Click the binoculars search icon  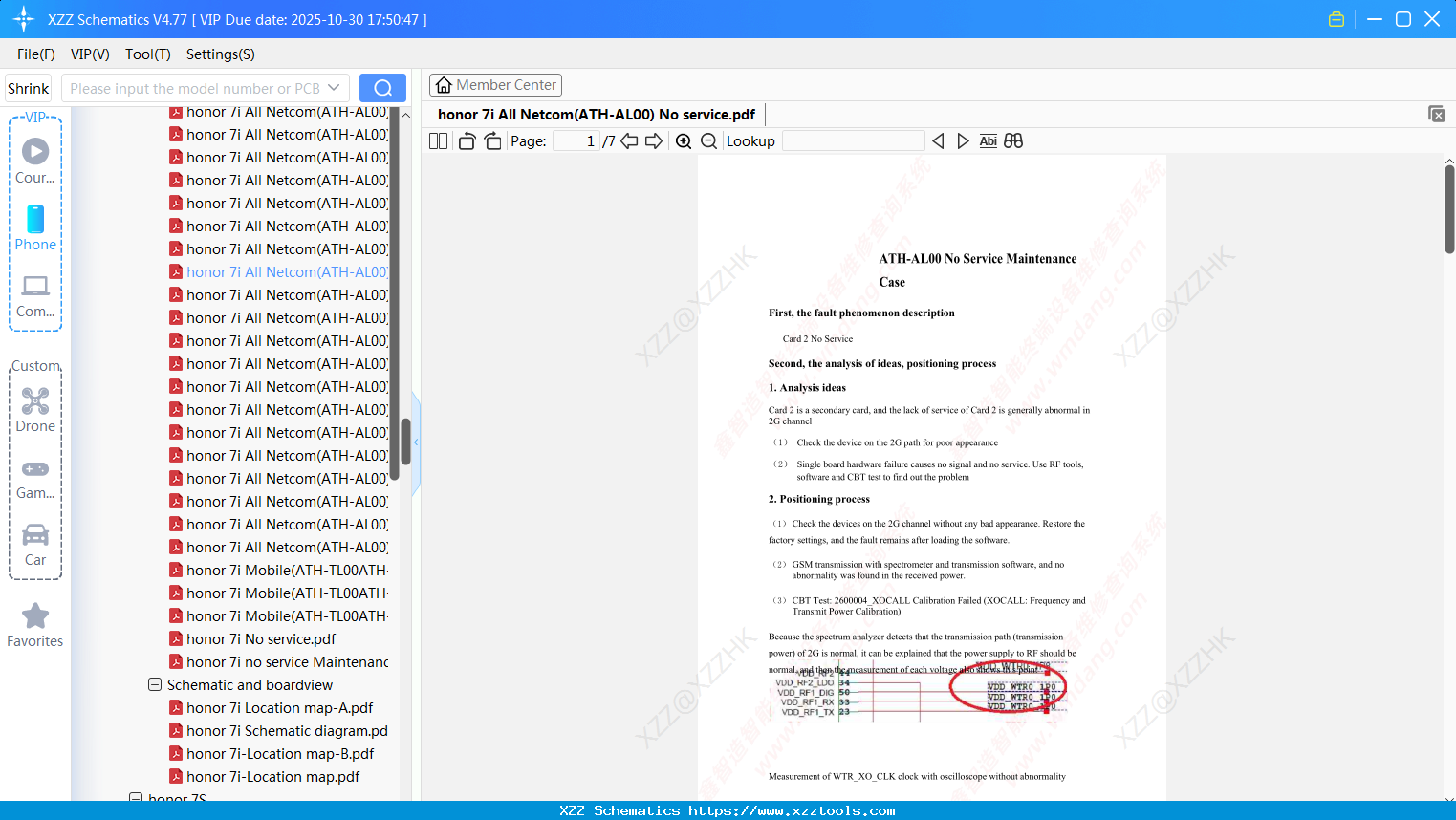pos(1013,140)
